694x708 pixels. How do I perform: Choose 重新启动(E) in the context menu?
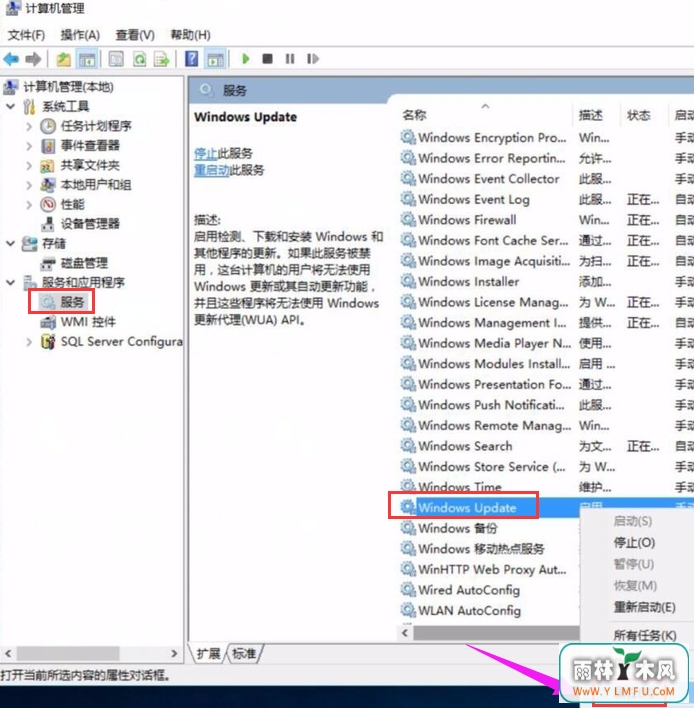click(644, 607)
